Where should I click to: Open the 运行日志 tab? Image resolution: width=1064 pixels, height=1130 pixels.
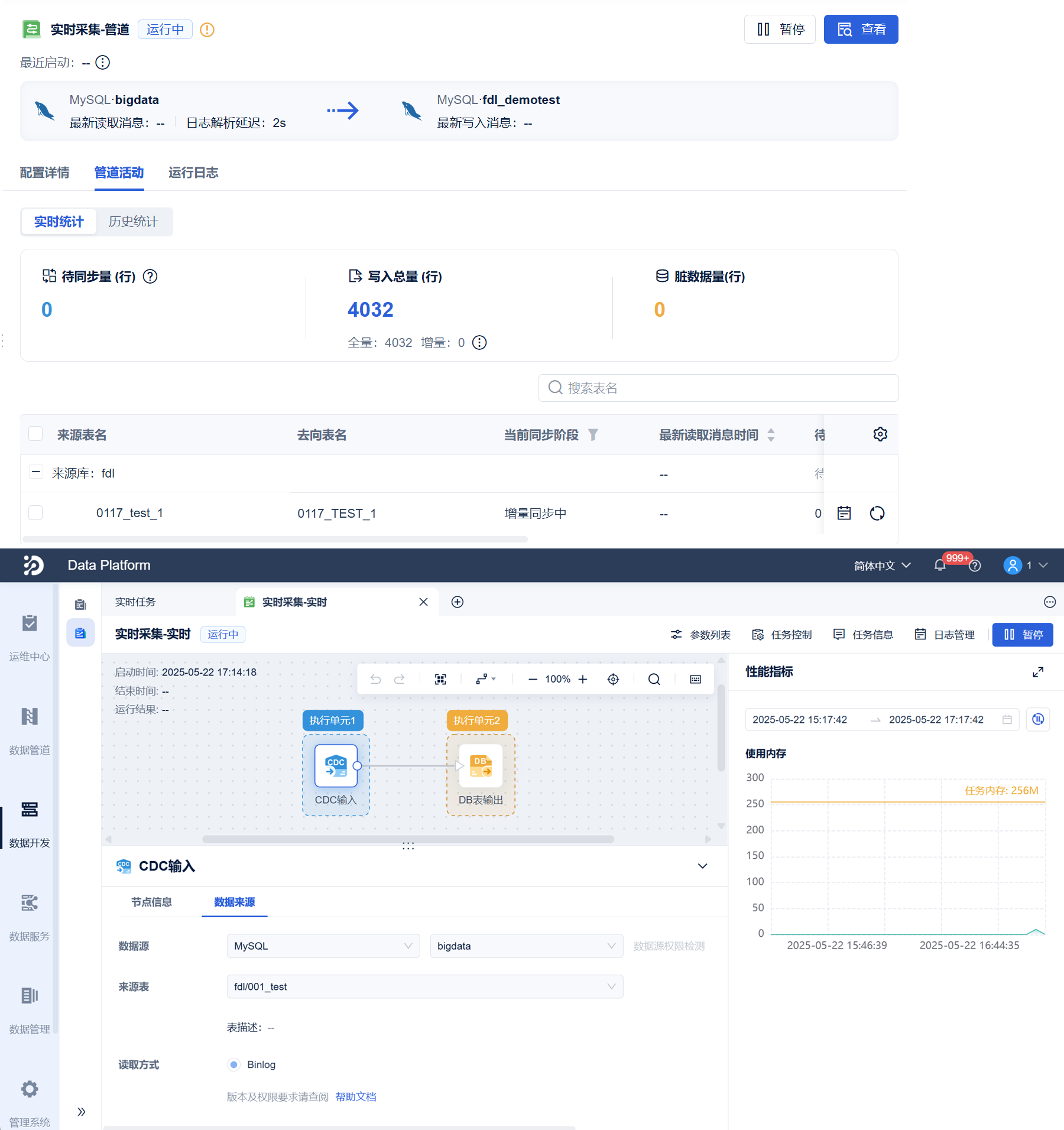pyautogui.click(x=193, y=173)
